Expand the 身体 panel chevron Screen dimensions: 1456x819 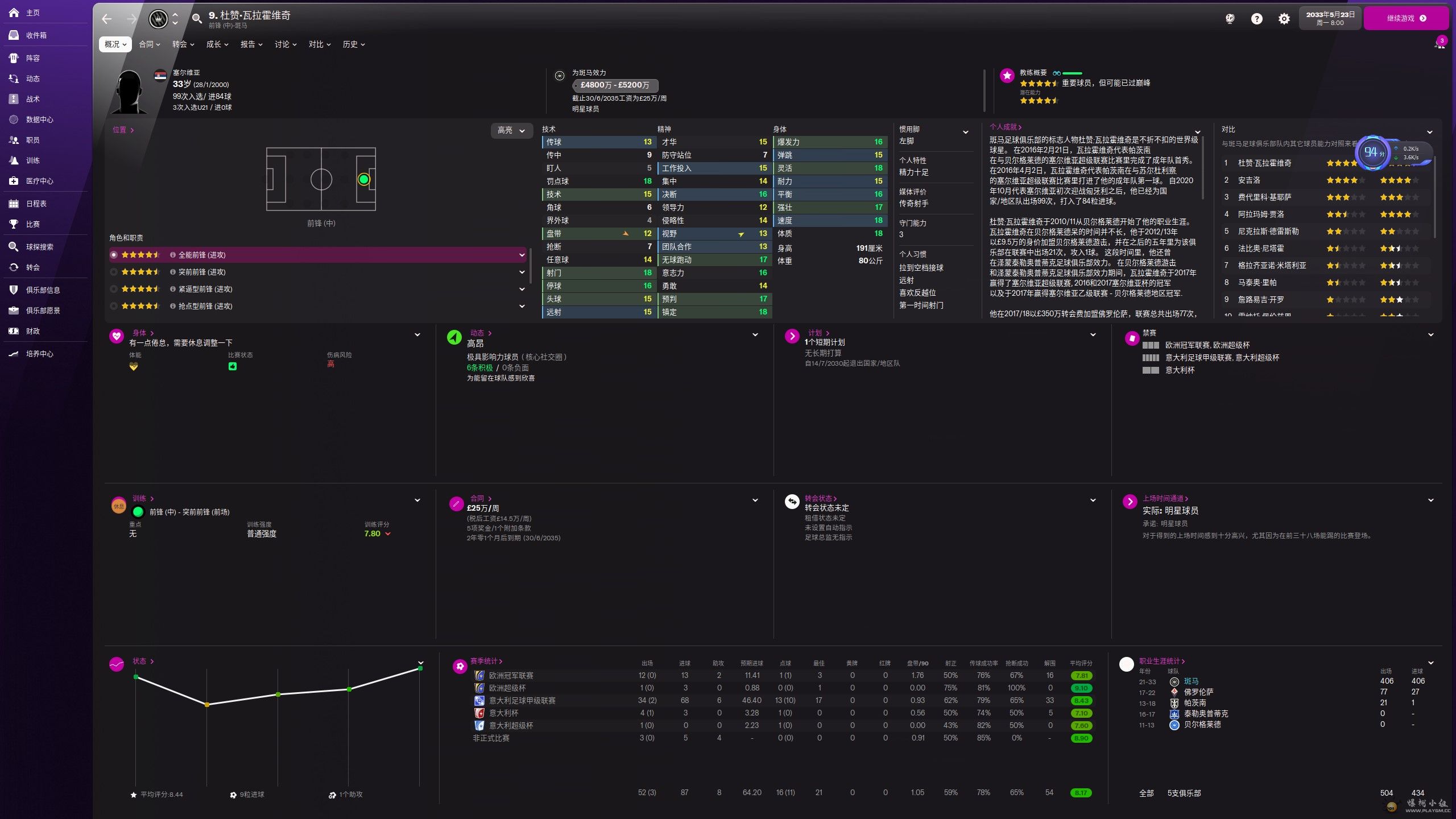417,334
